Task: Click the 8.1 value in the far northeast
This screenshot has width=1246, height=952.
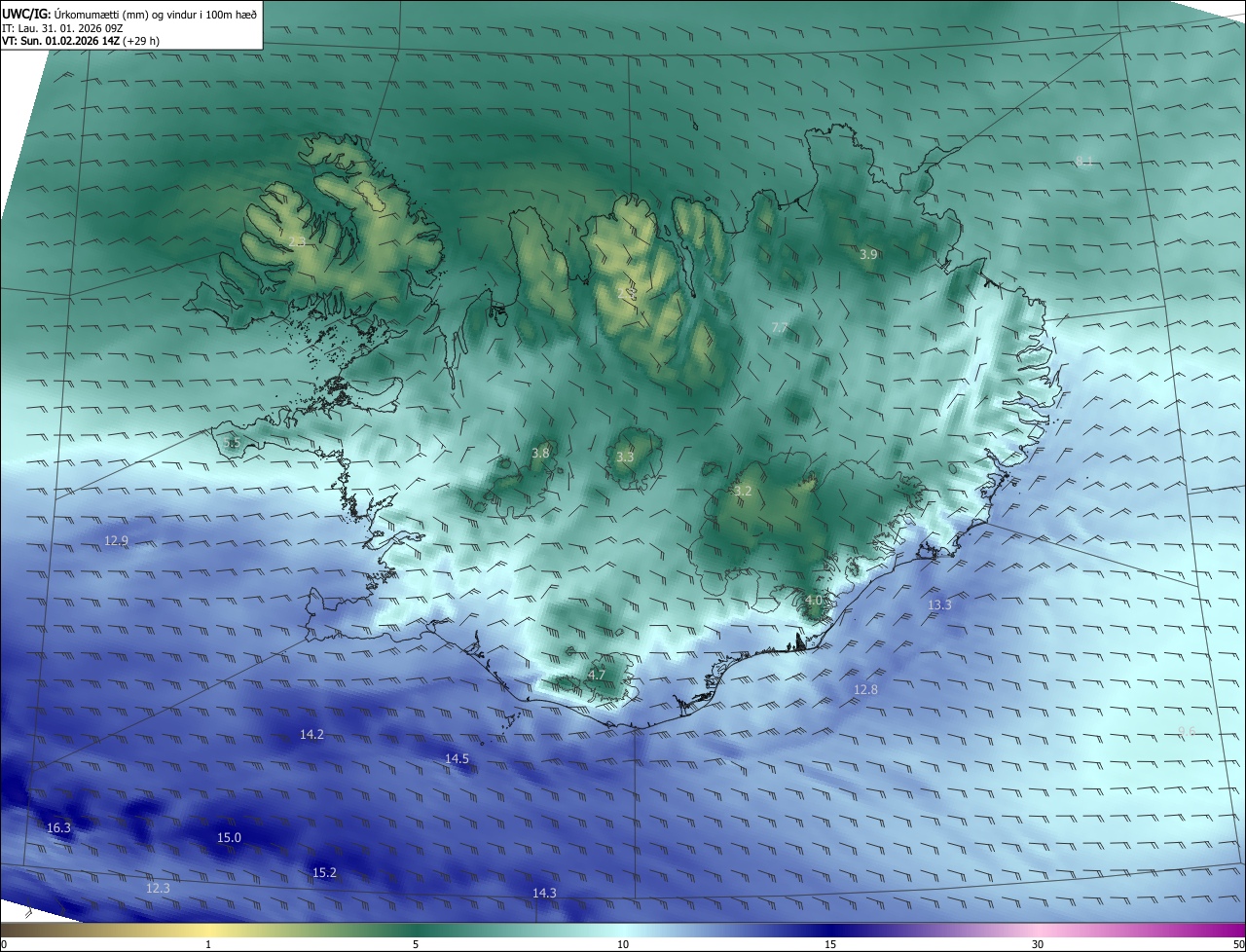Action: 1084,161
